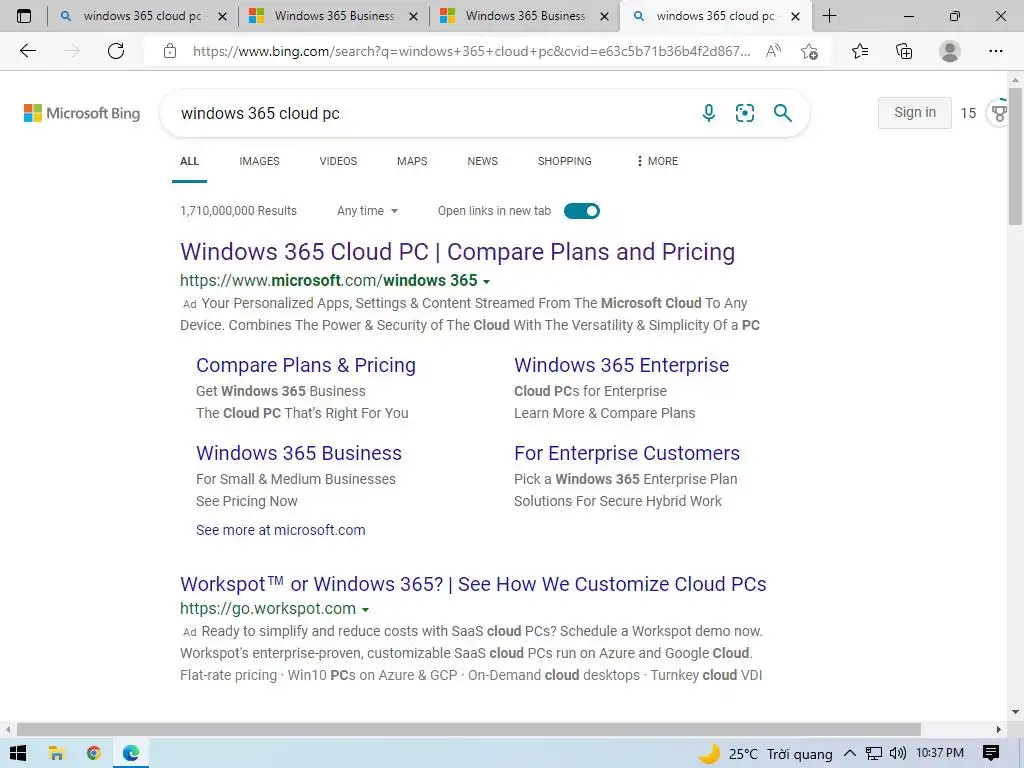Viewport: 1024px width, 768px height.
Task: Open volume control in system tray
Action: coord(898,753)
